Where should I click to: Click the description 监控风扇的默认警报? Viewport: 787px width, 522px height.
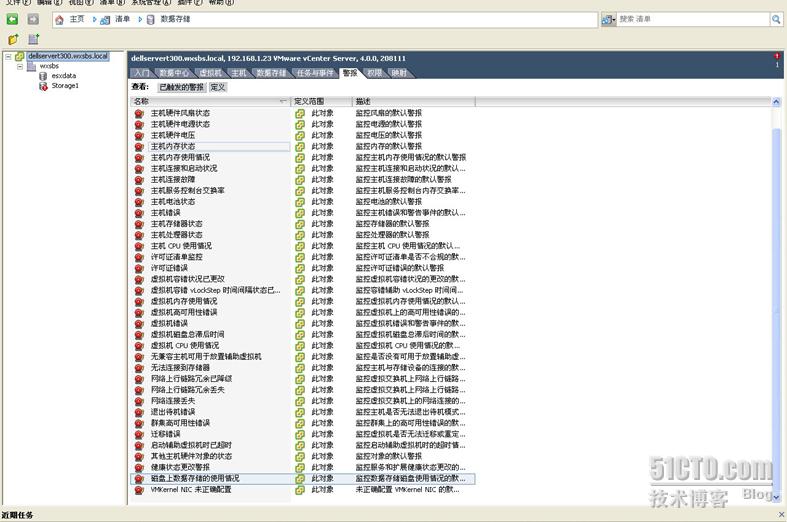coord(389,113)
